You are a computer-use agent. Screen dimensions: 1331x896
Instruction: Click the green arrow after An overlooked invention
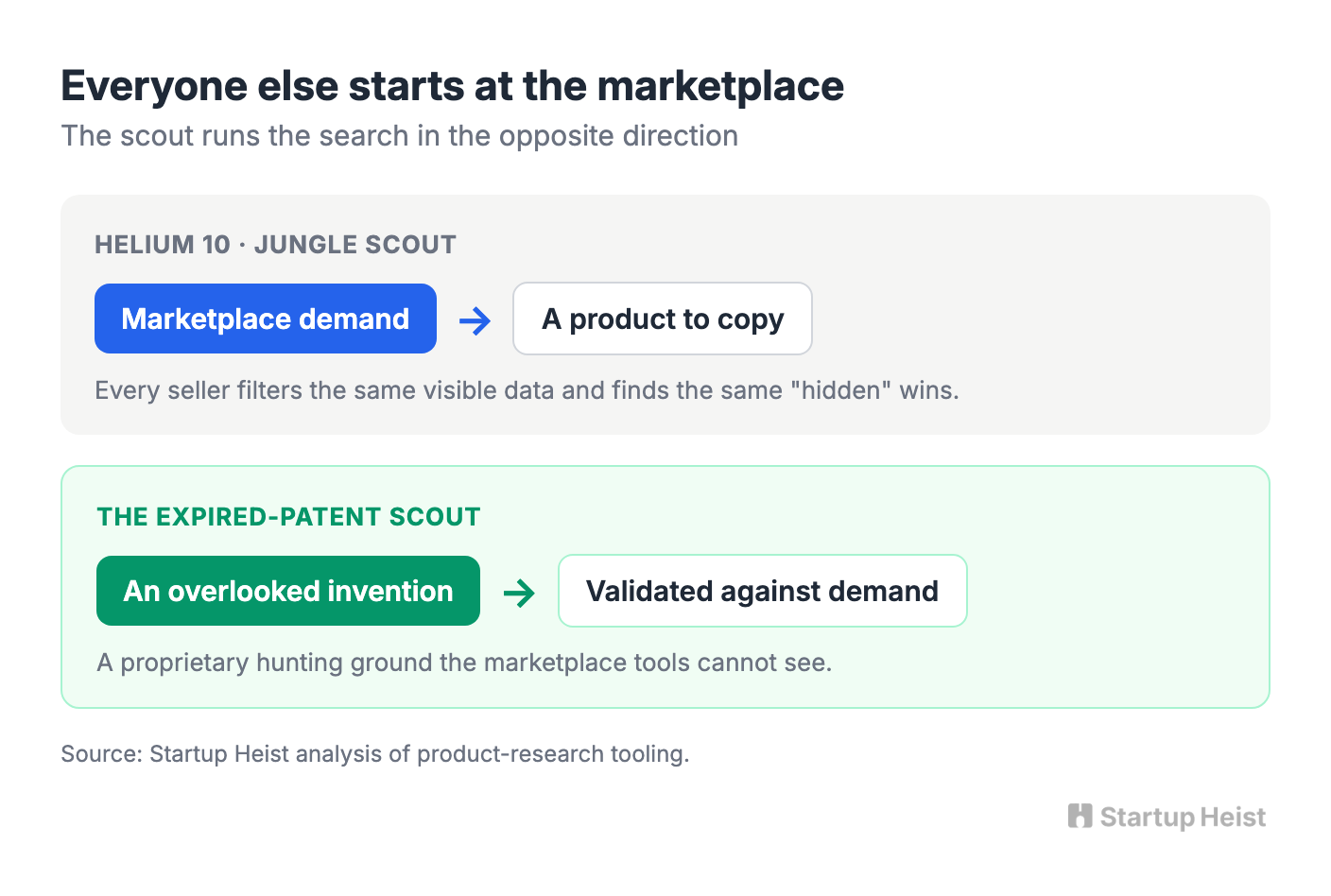[x=519, y=593]
